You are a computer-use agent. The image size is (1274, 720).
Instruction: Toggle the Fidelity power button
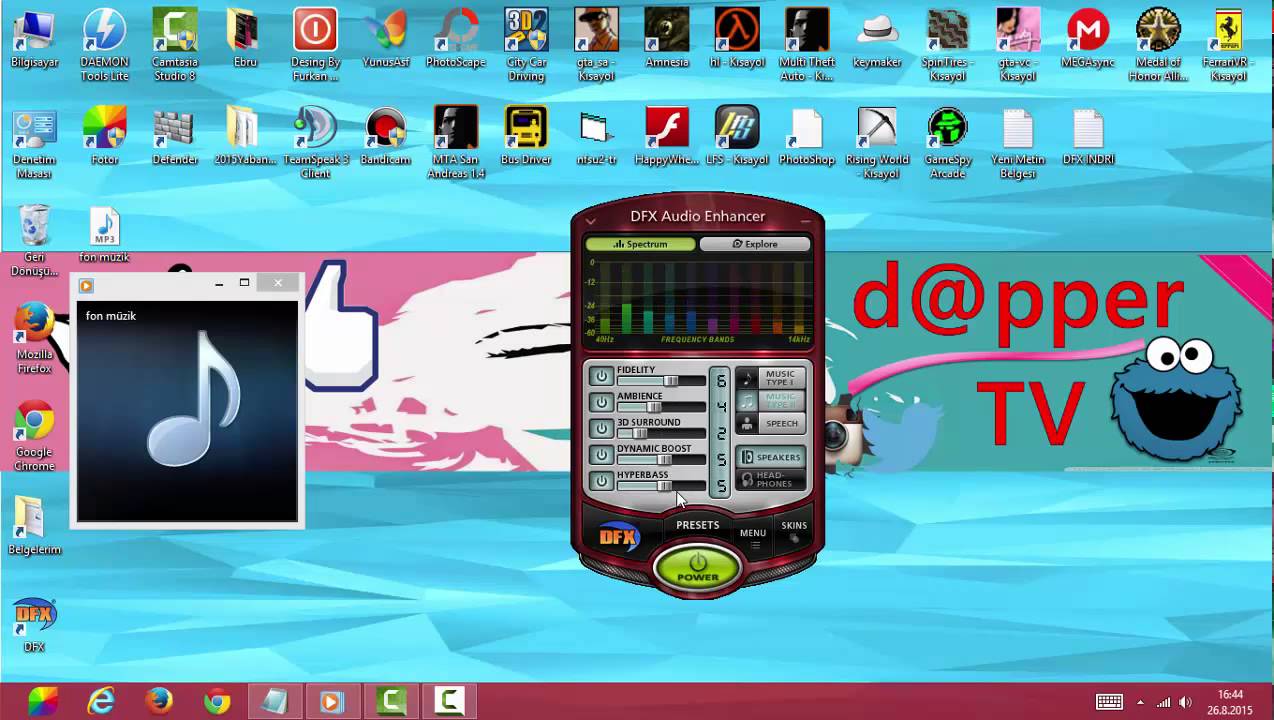click(601, 377)
